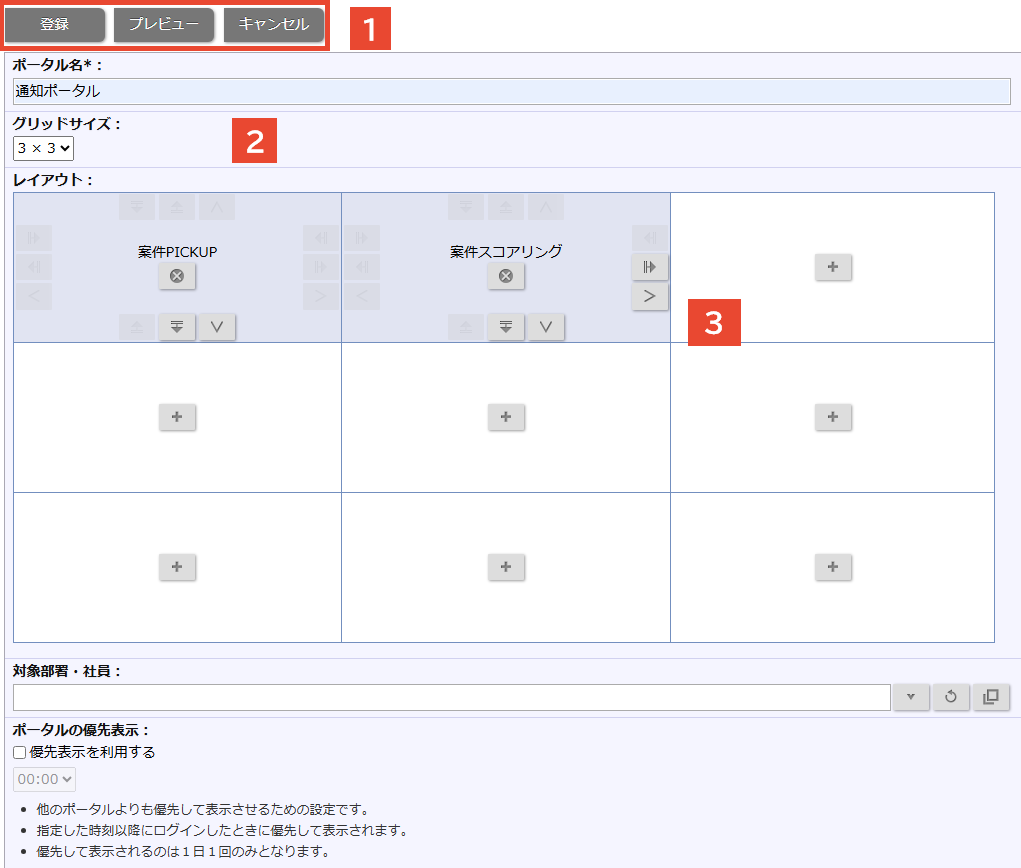Viewport: 1021px width, 868px height.
Task: Remove the 案件スコアリング widget from layout
Action: (506, 277)
